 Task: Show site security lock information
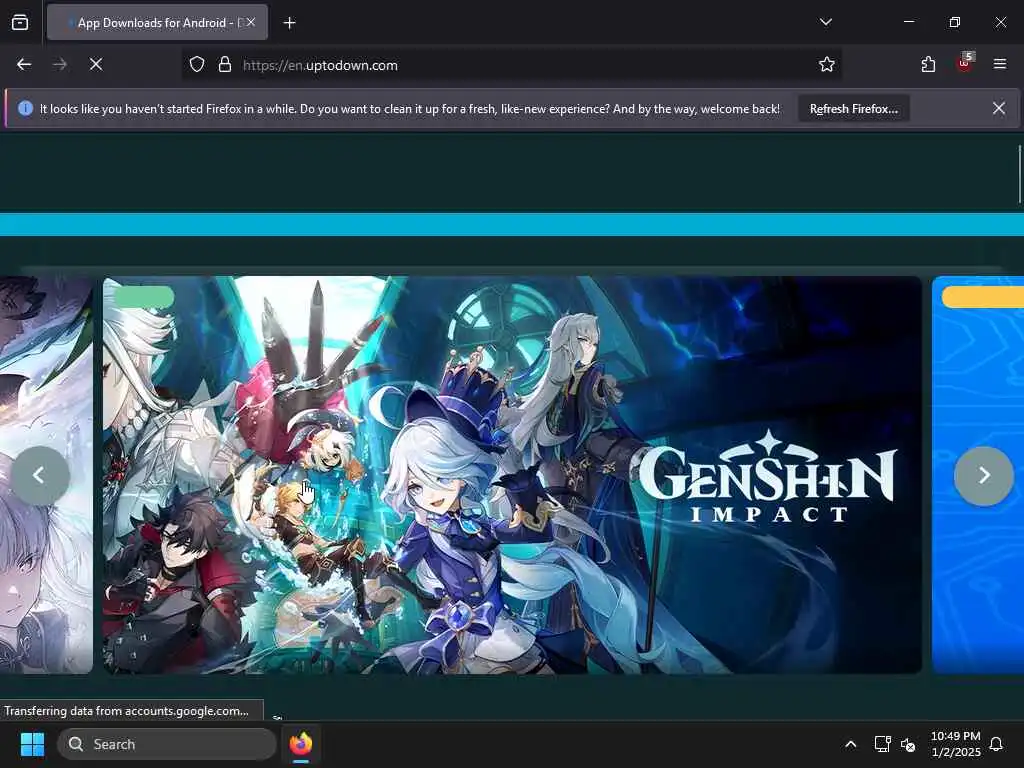[225, 65]
